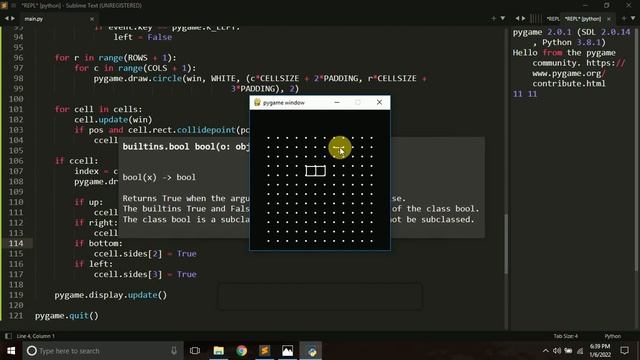Screen dimensions: 640x360
Task: Click the drawn double-box cell in pygame window
Action: point(316,171)
